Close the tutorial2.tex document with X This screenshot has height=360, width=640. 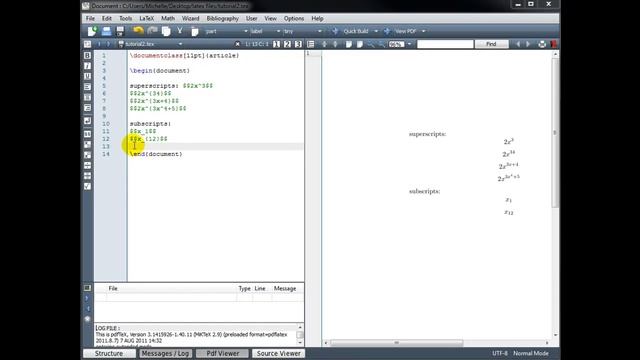pyautogui.click(x=237, y=44)
